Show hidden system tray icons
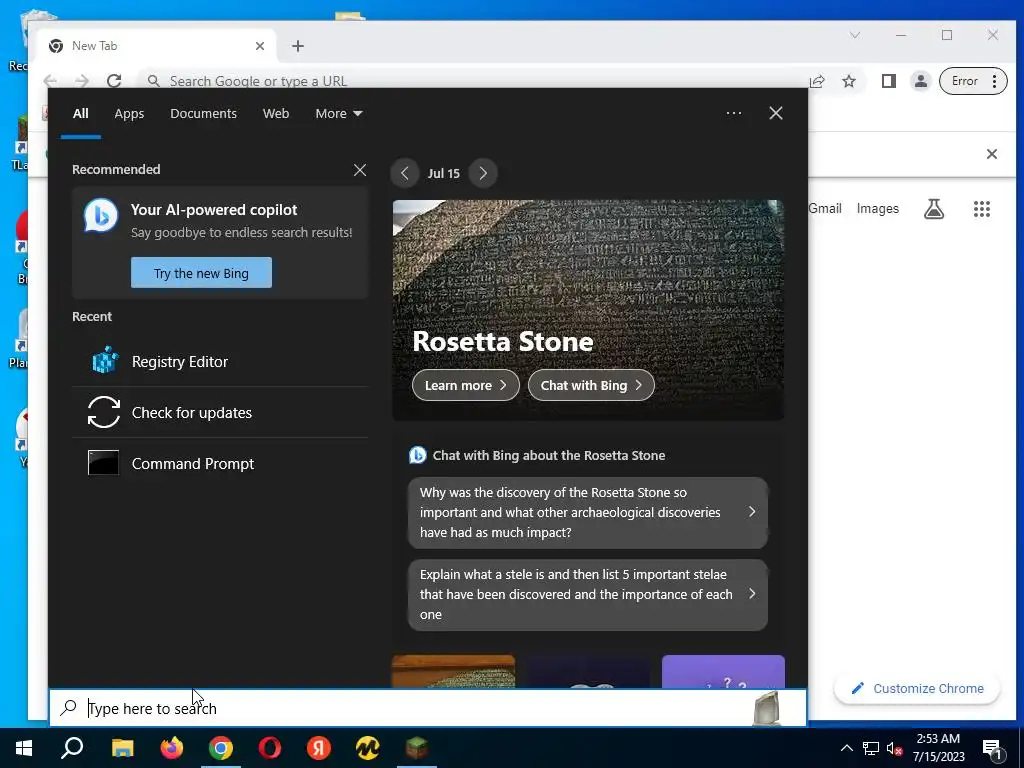1024x768 pixels. pyautogui.click(x=846, y=748)
